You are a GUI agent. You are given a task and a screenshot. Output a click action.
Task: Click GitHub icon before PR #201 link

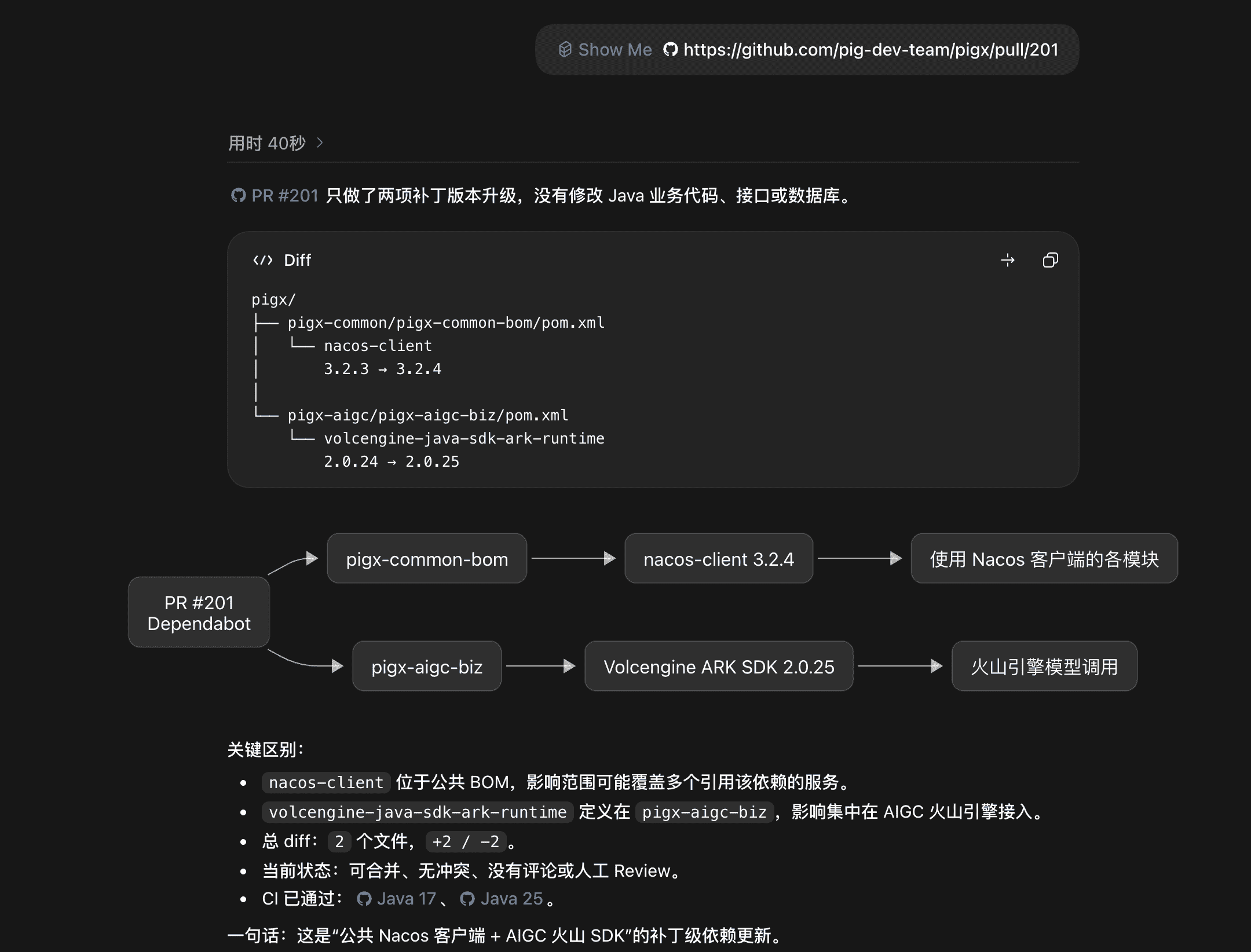point(239,196)
